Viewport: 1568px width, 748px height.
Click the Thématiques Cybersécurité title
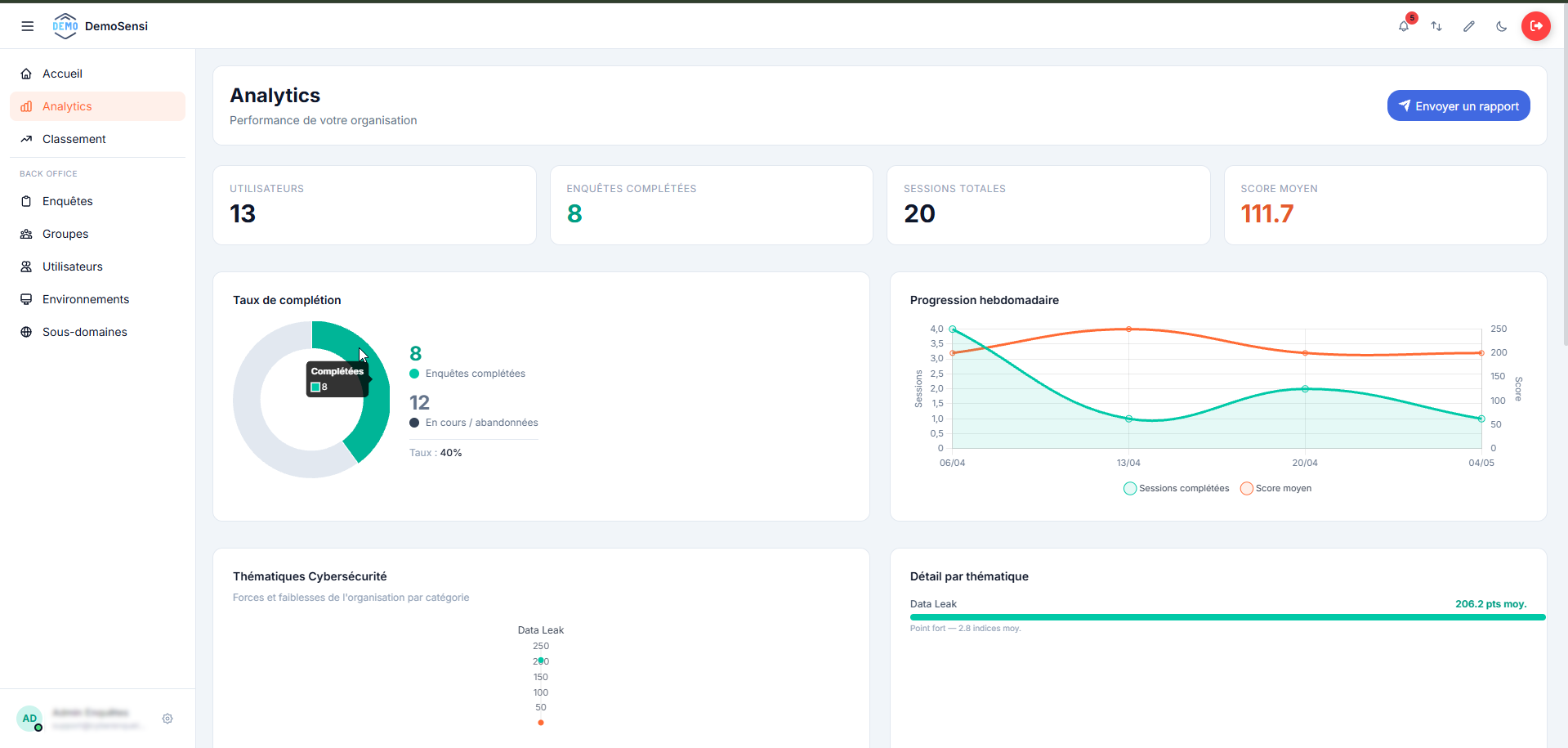(x=310, y=576)
